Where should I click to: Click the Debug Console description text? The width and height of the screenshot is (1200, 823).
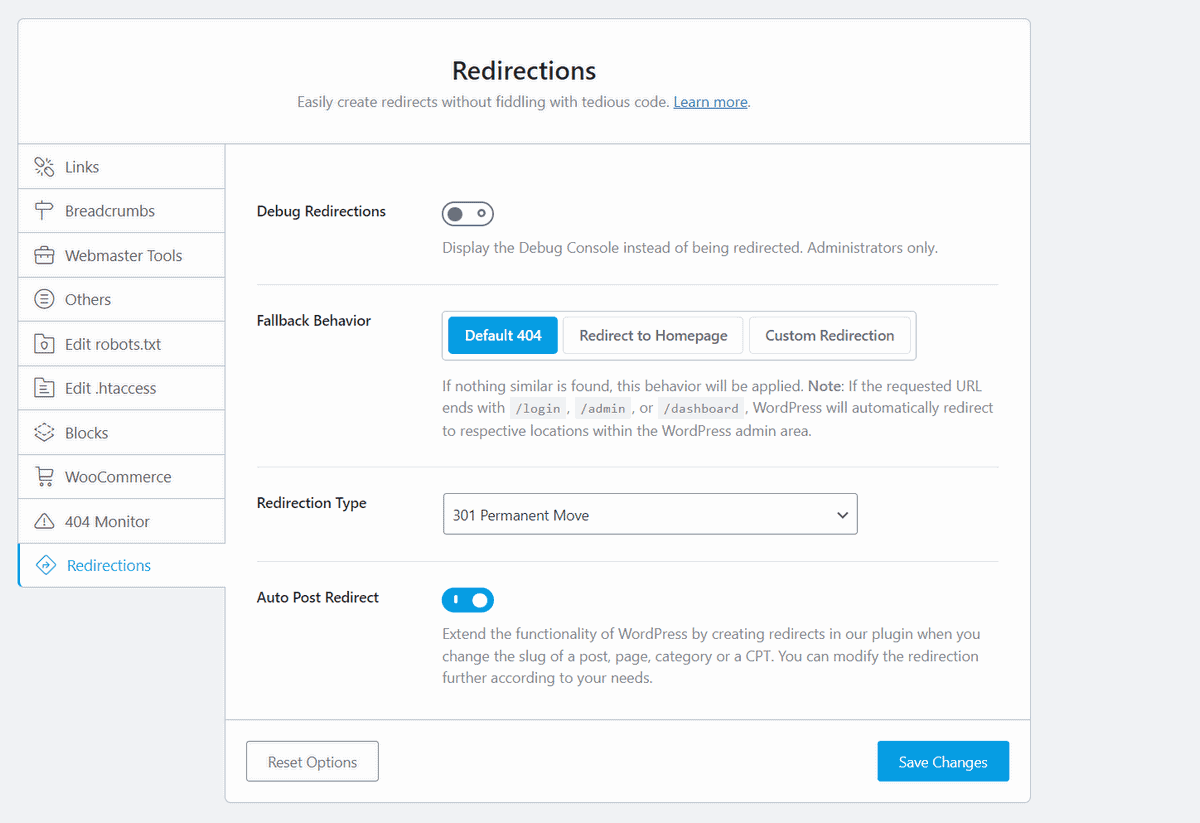(690, 248)
